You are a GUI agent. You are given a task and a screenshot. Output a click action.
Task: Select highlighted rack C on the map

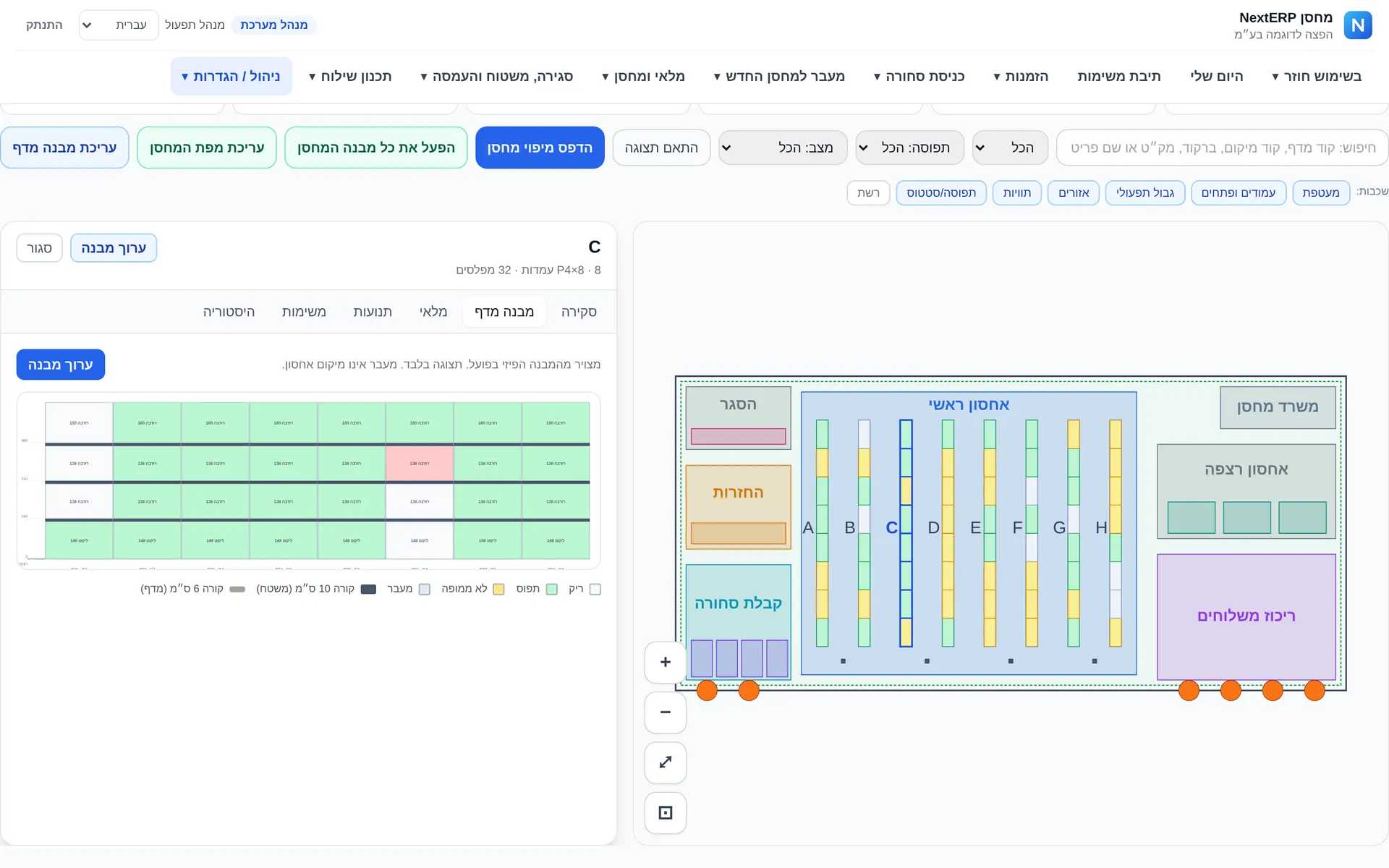[x=906, y=533]
